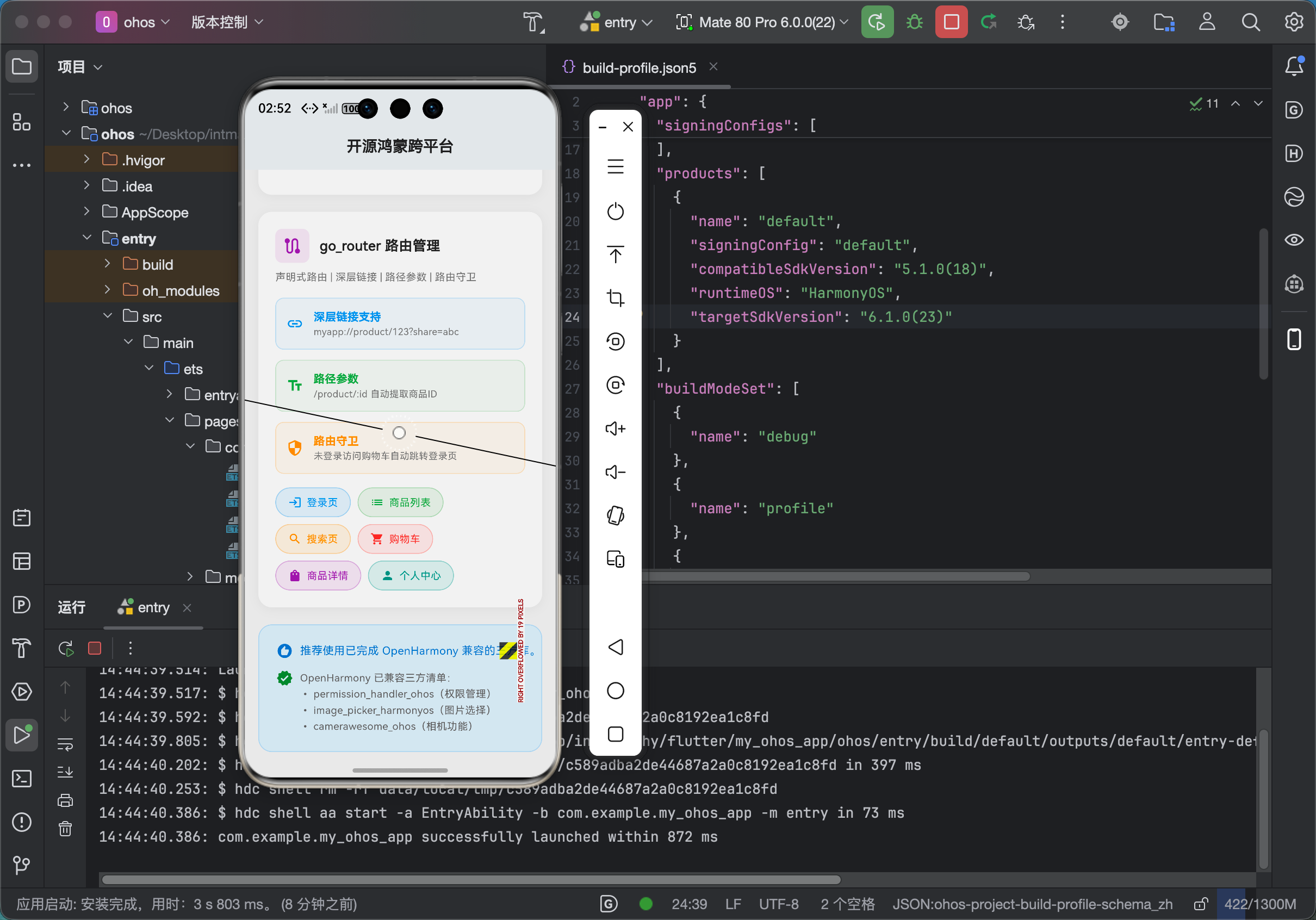Open more options in Run panel toolbar

131,648
